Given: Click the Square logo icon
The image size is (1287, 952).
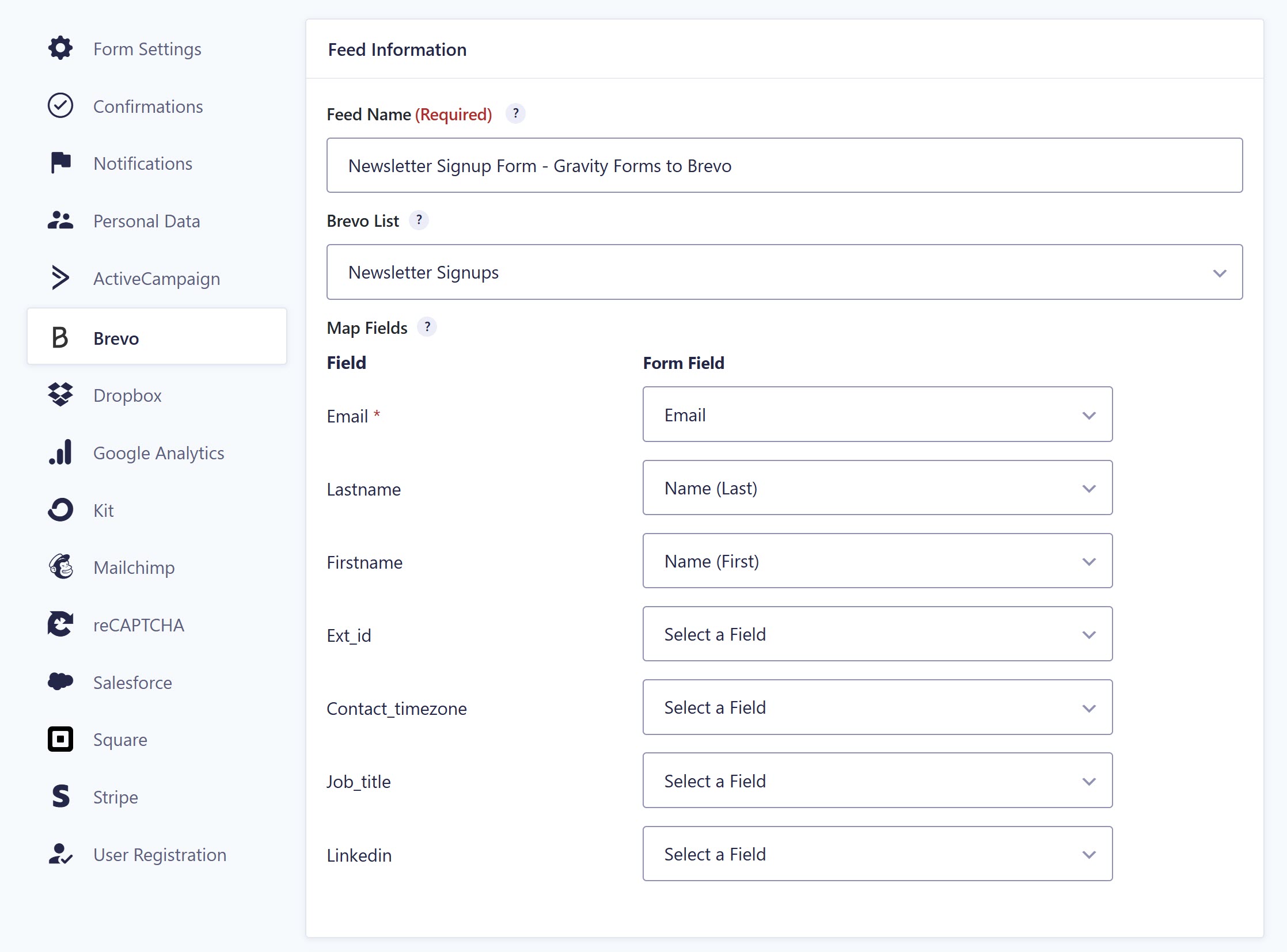Looking at the screenshot, I should (60, 740).
